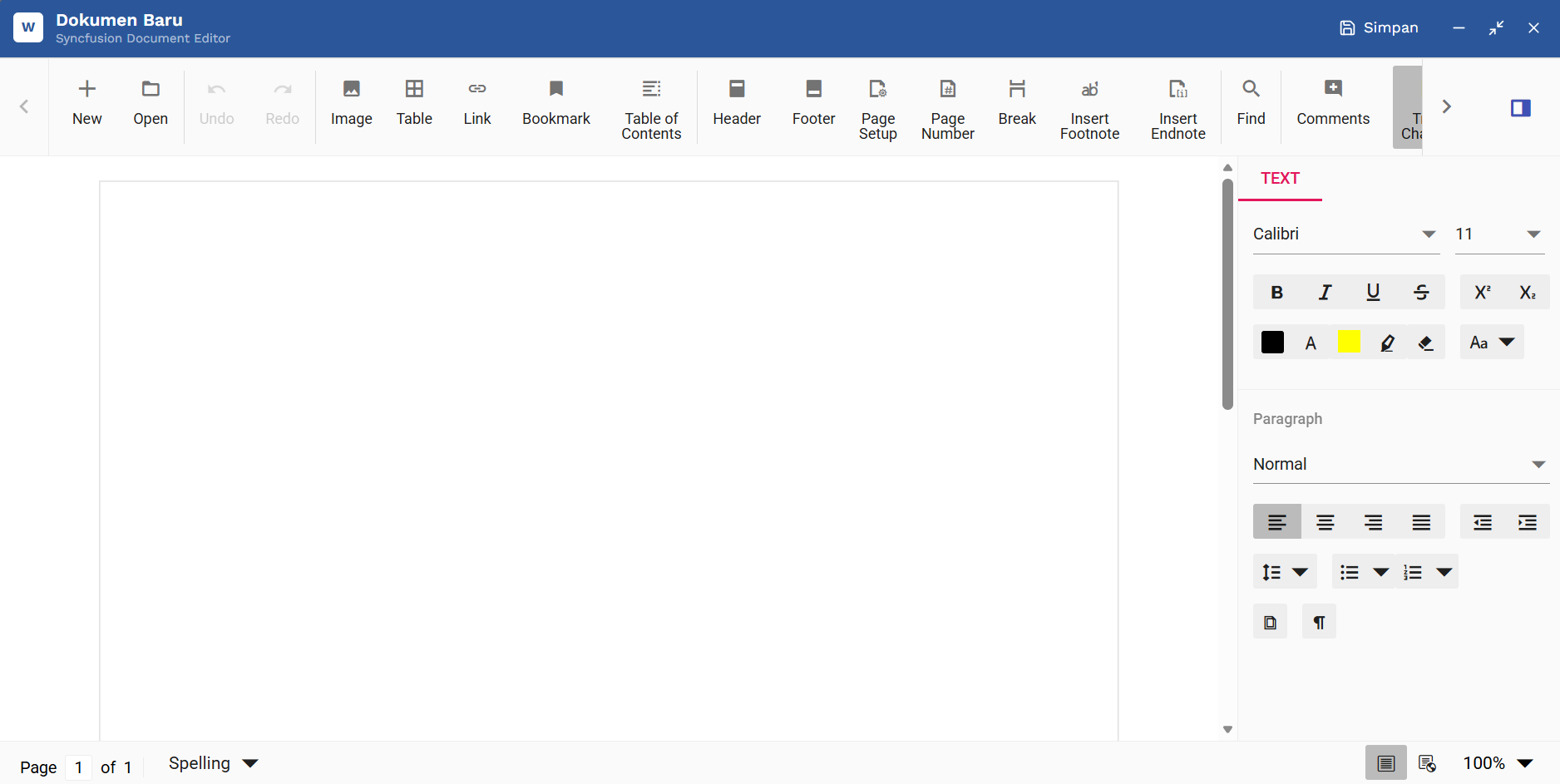
Task: Align text right
Action: (x=1373, y=522)
